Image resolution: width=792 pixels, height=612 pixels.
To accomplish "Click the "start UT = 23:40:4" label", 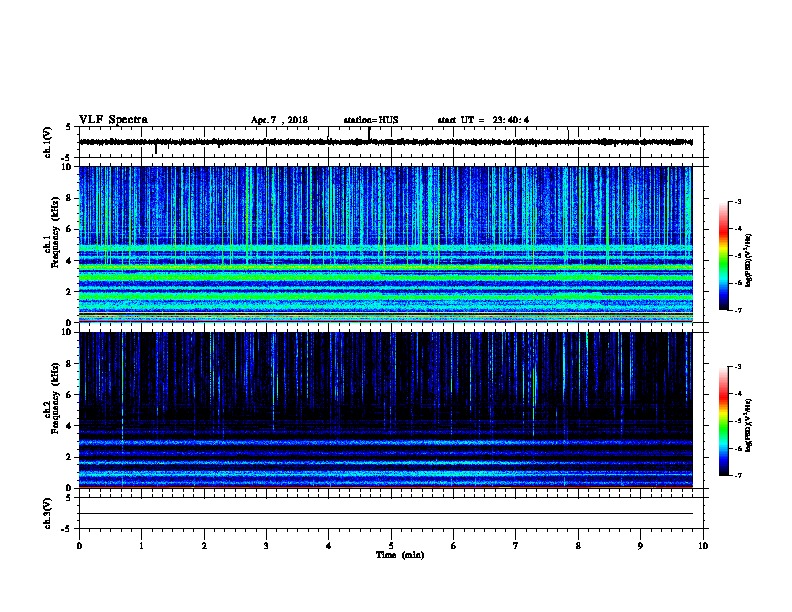I will pos(483,120).
